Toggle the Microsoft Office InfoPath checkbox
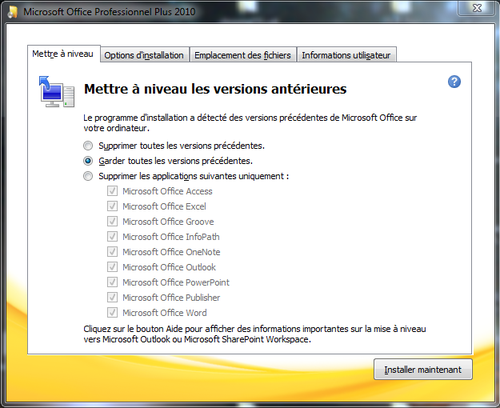This screenshot has height=408, width=500. click(112, 237)
